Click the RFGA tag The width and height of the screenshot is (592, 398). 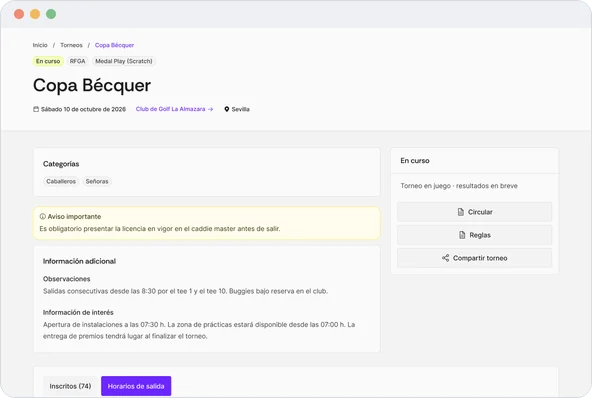tap(77, 61)
